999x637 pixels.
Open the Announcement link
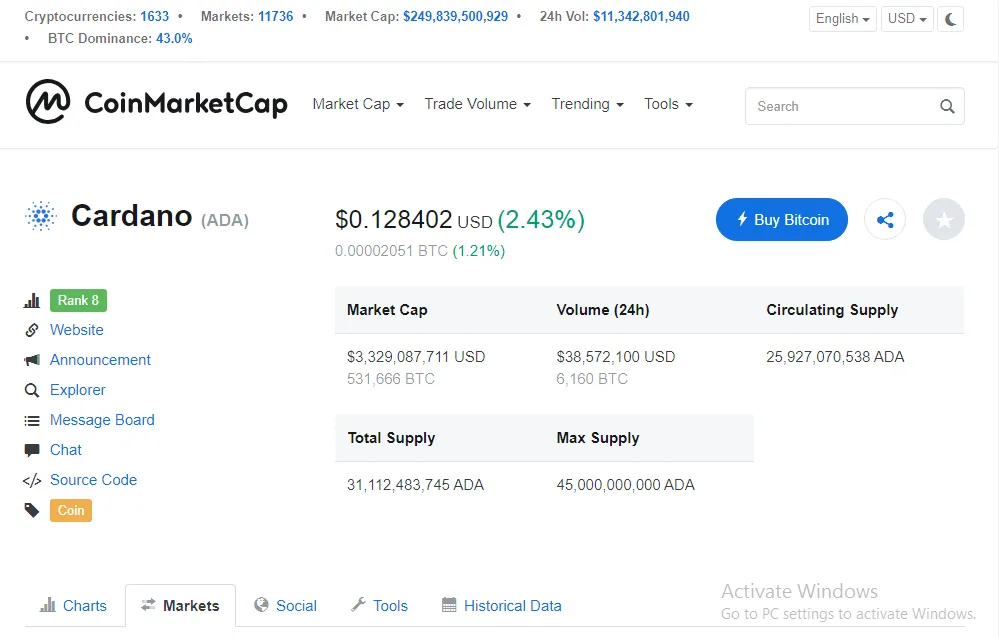pyautogui.click(x=100, y=360)
